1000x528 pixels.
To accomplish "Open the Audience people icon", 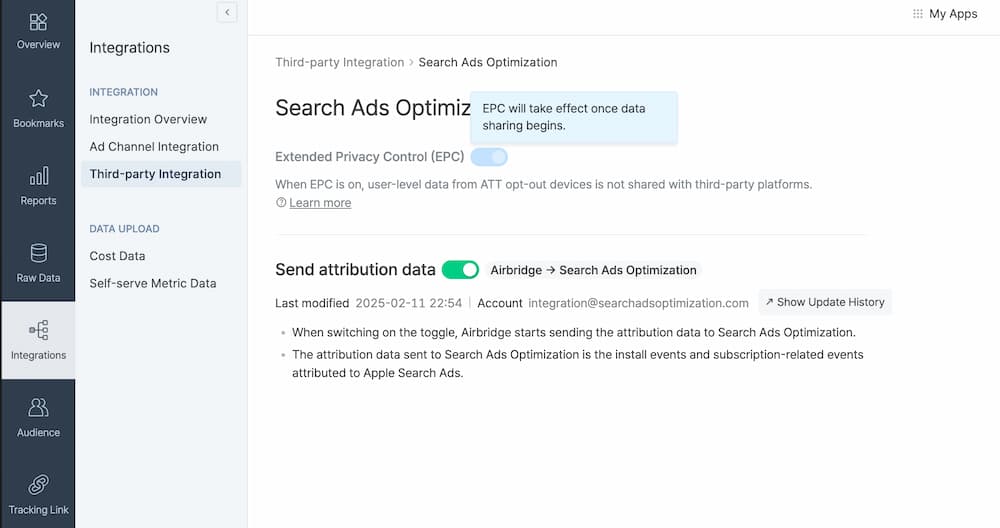I will (x=38, y=408).
